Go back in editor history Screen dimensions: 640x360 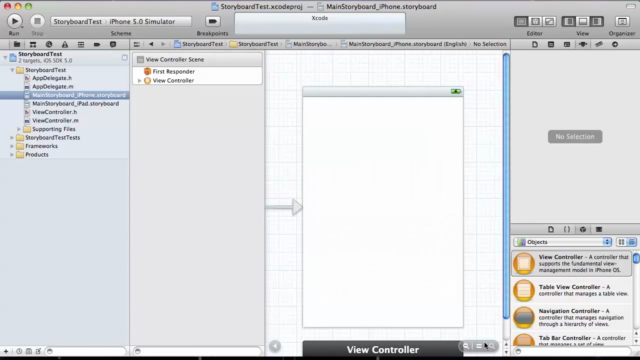pyautogui.click(x=151, y=44)
